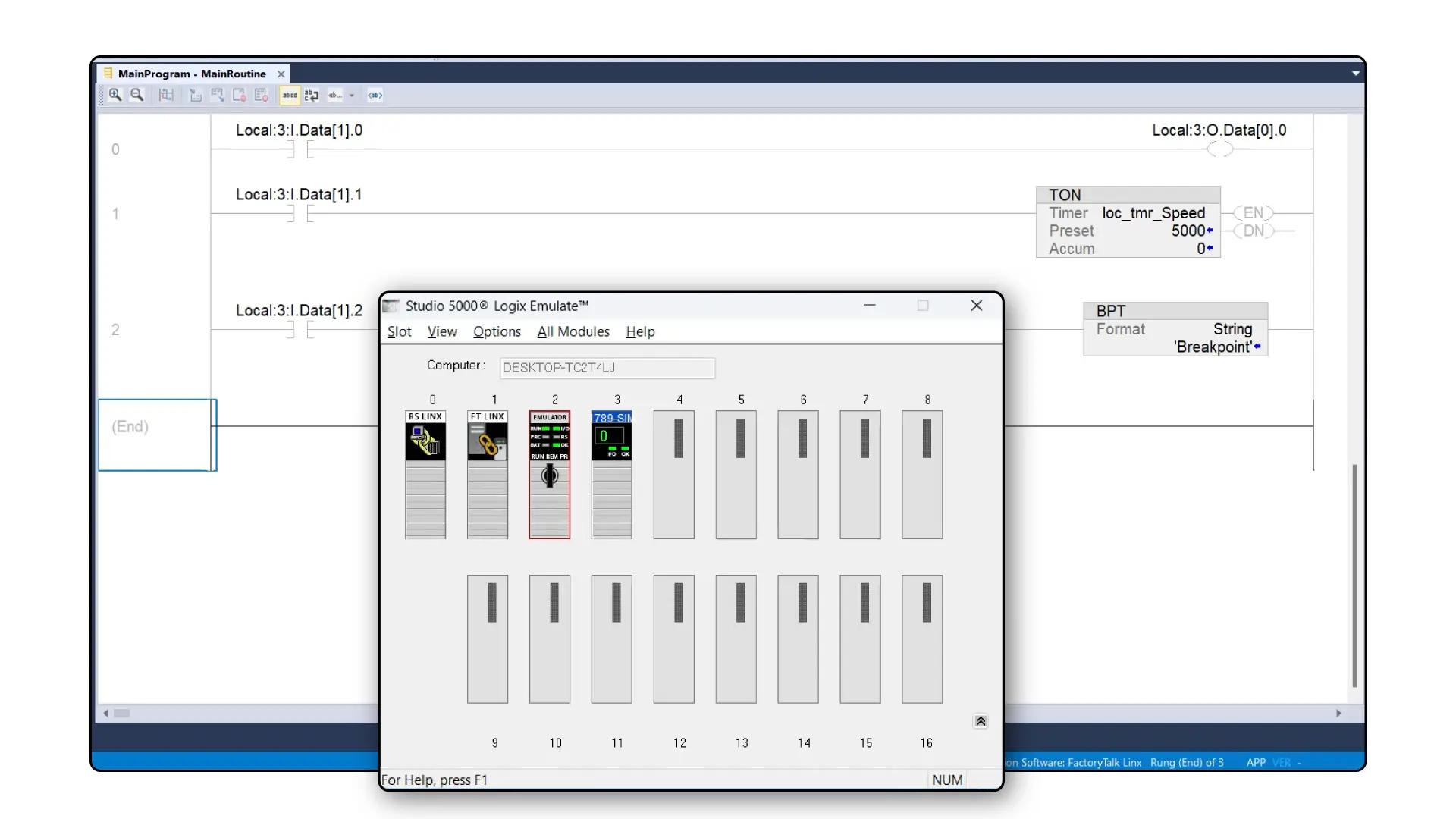The height and width of the screenshot is (819, 1456).
Task: Open the View menu in Logix Emulate
Action: [442, 331]
